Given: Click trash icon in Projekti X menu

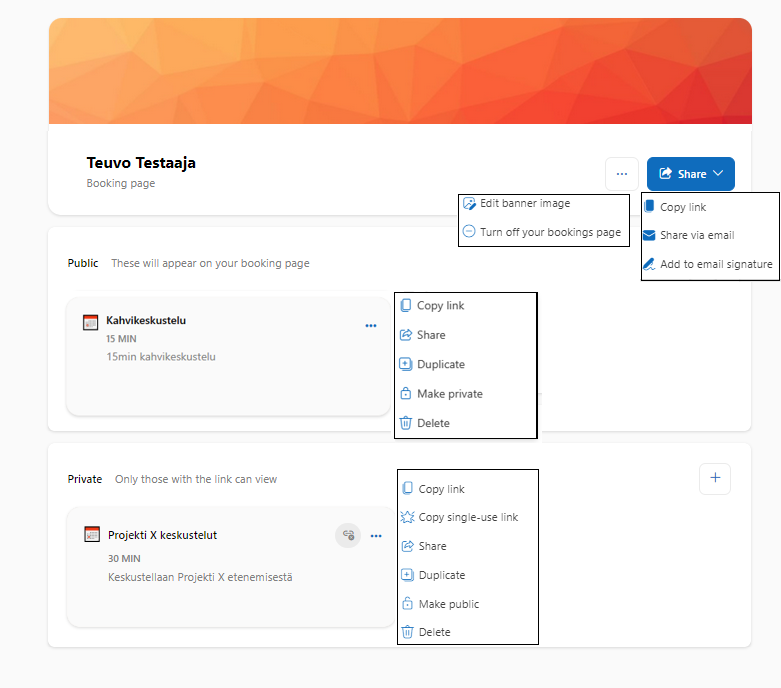Looking at the screenshot, I should (407, 632).
